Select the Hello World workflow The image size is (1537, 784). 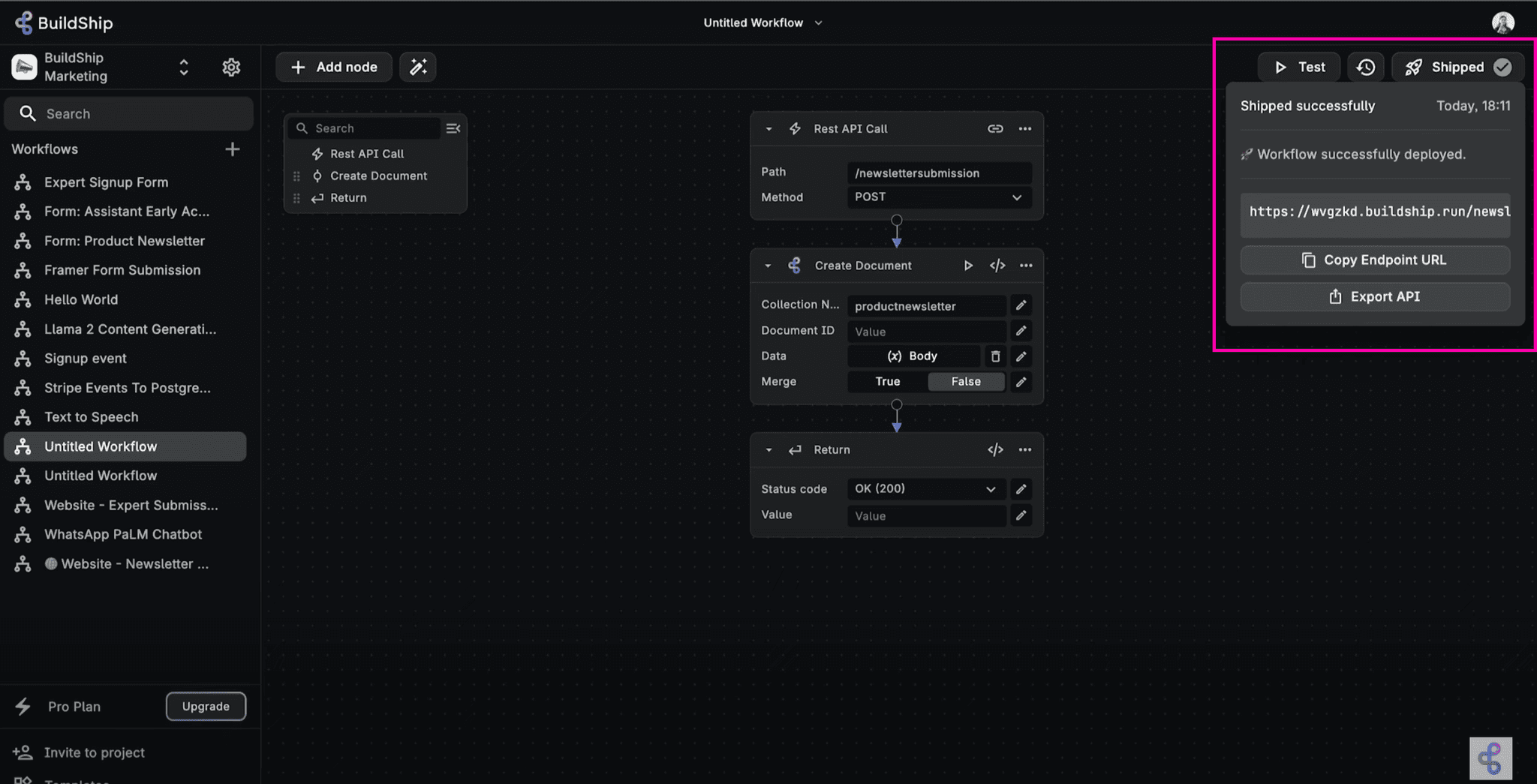tap(81, 299)
